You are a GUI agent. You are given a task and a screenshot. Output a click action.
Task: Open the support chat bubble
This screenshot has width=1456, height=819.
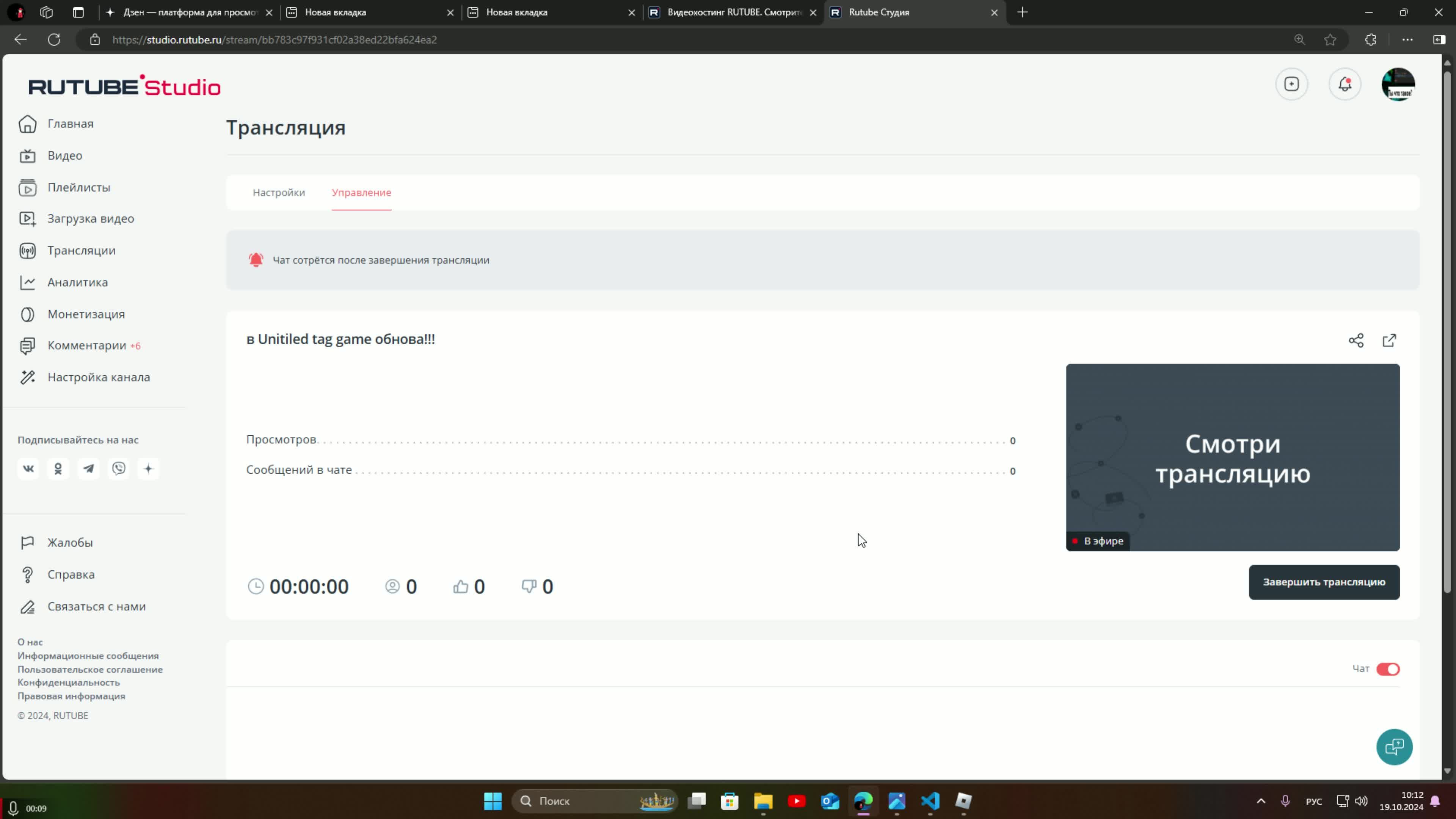click(1395, 747)
